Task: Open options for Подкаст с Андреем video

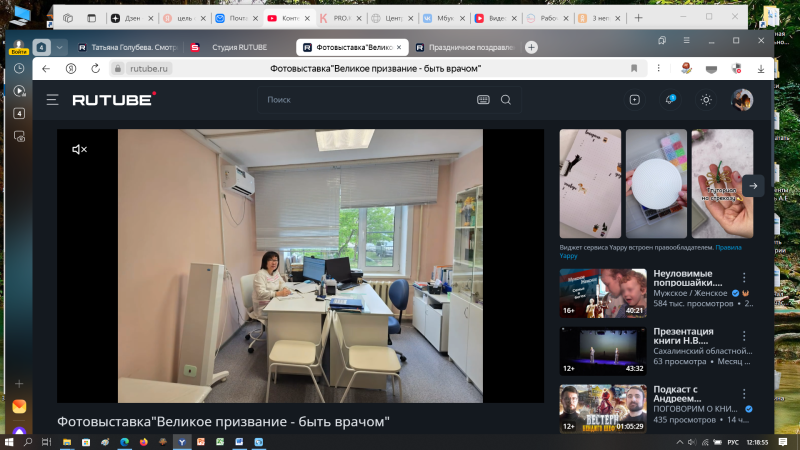Action: tap(744, 393)
